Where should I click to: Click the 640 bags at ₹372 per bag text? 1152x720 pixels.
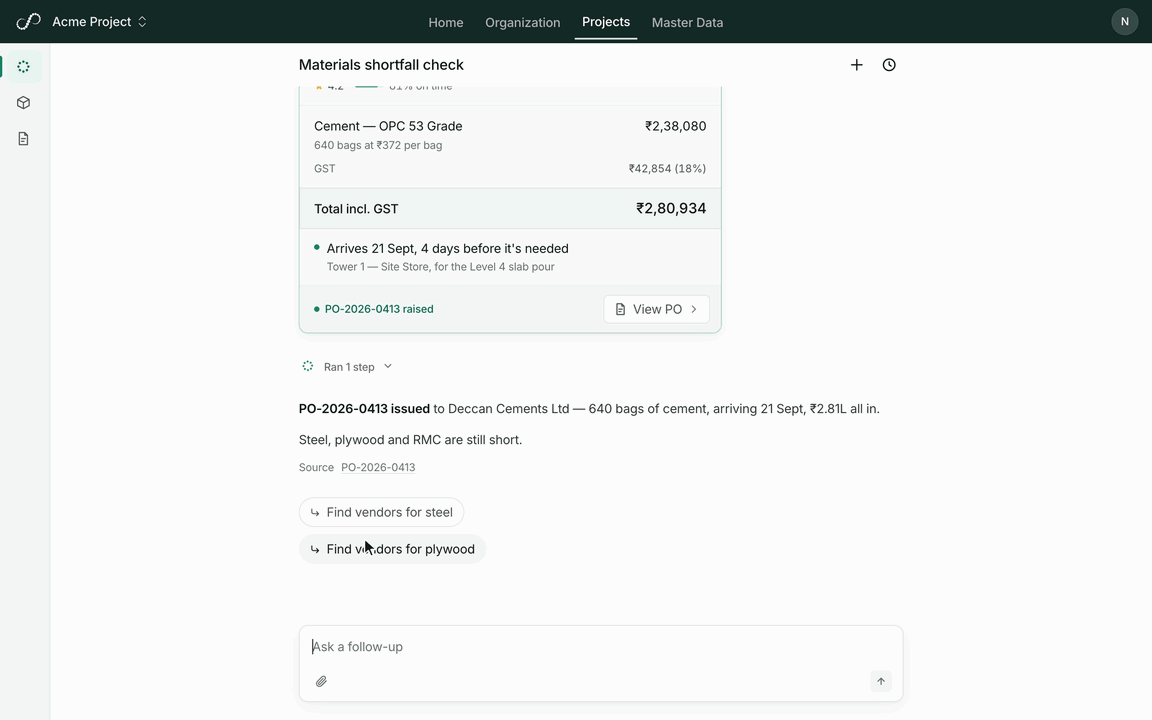[x=378, y=145]
